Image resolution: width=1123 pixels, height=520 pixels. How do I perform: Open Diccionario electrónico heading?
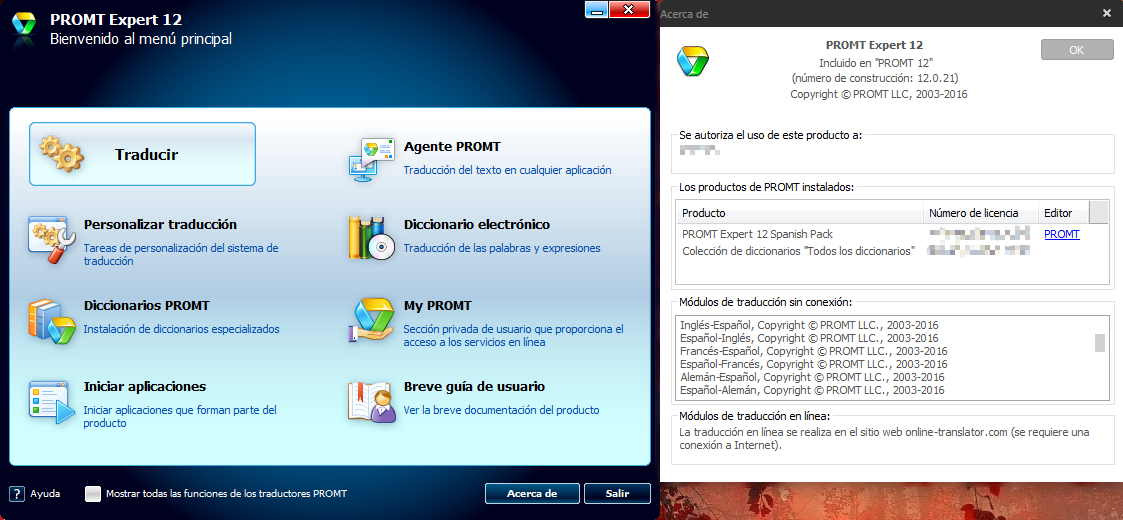477,224
